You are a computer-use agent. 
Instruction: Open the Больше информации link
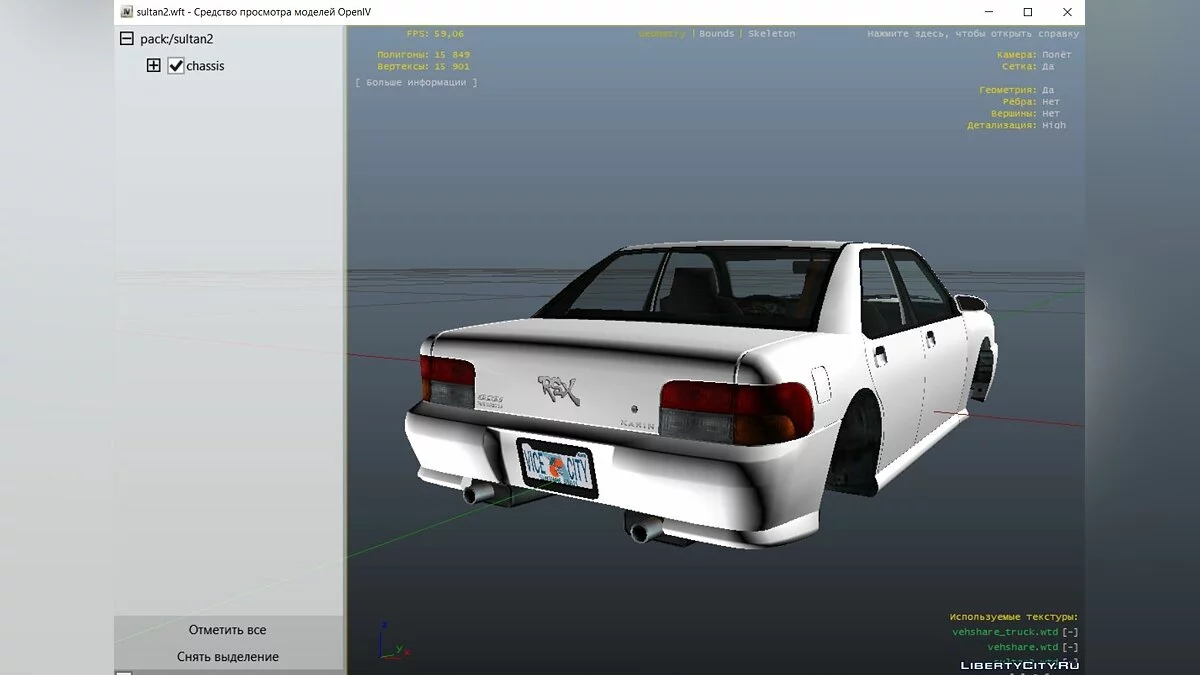point(416,83)
